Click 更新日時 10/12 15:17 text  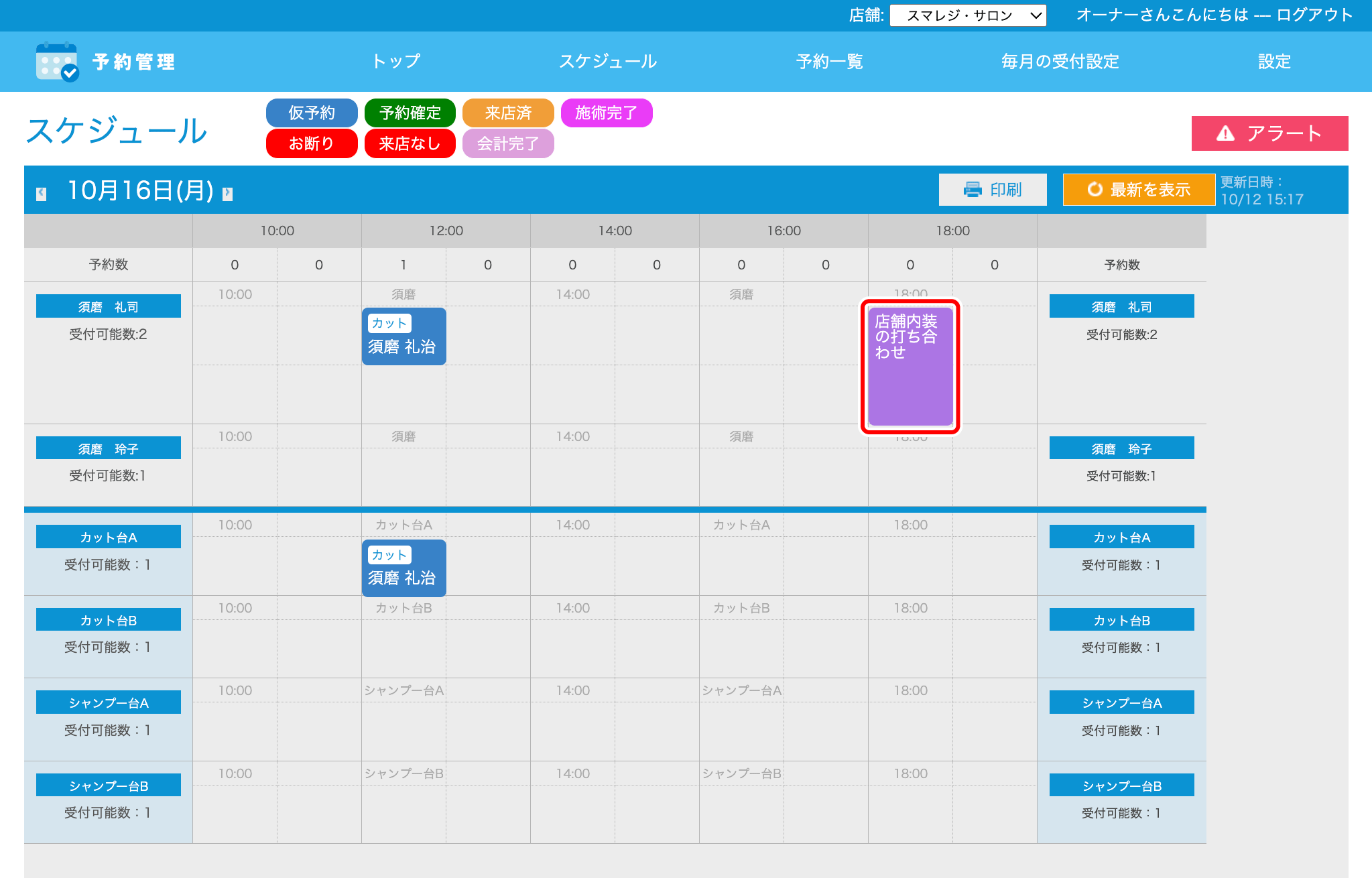tap(1261, 191)
